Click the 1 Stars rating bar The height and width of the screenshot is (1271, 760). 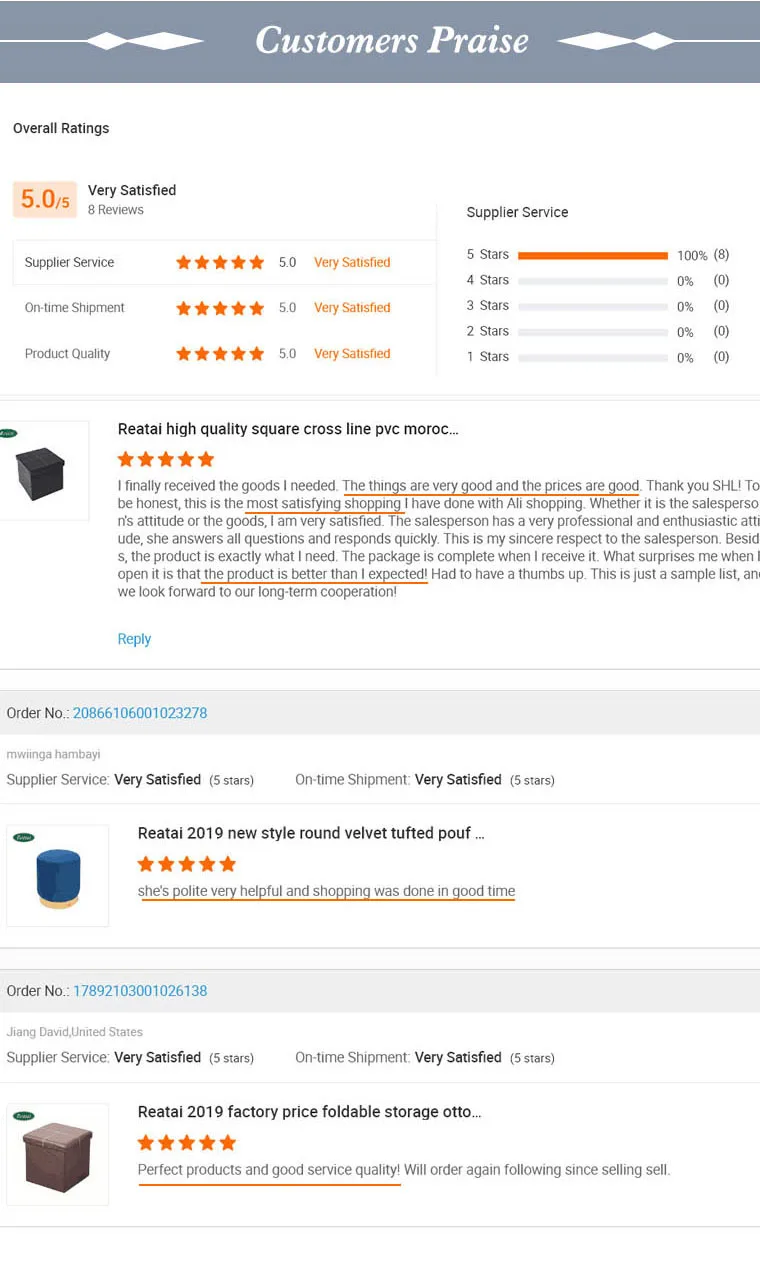[x=592, y=357]
